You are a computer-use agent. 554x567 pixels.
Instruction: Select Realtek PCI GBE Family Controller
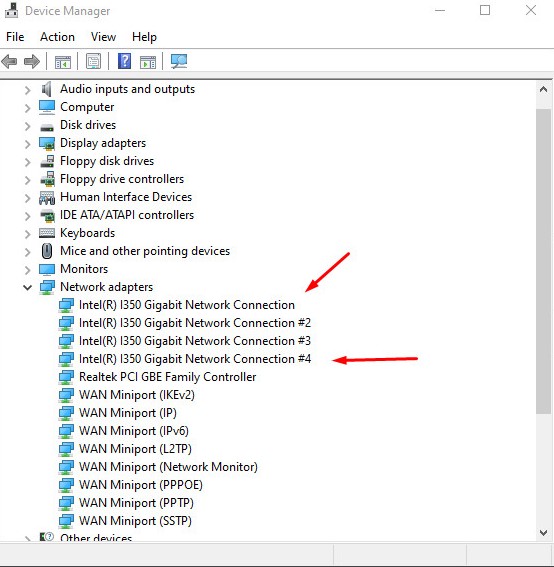point(167,377)
